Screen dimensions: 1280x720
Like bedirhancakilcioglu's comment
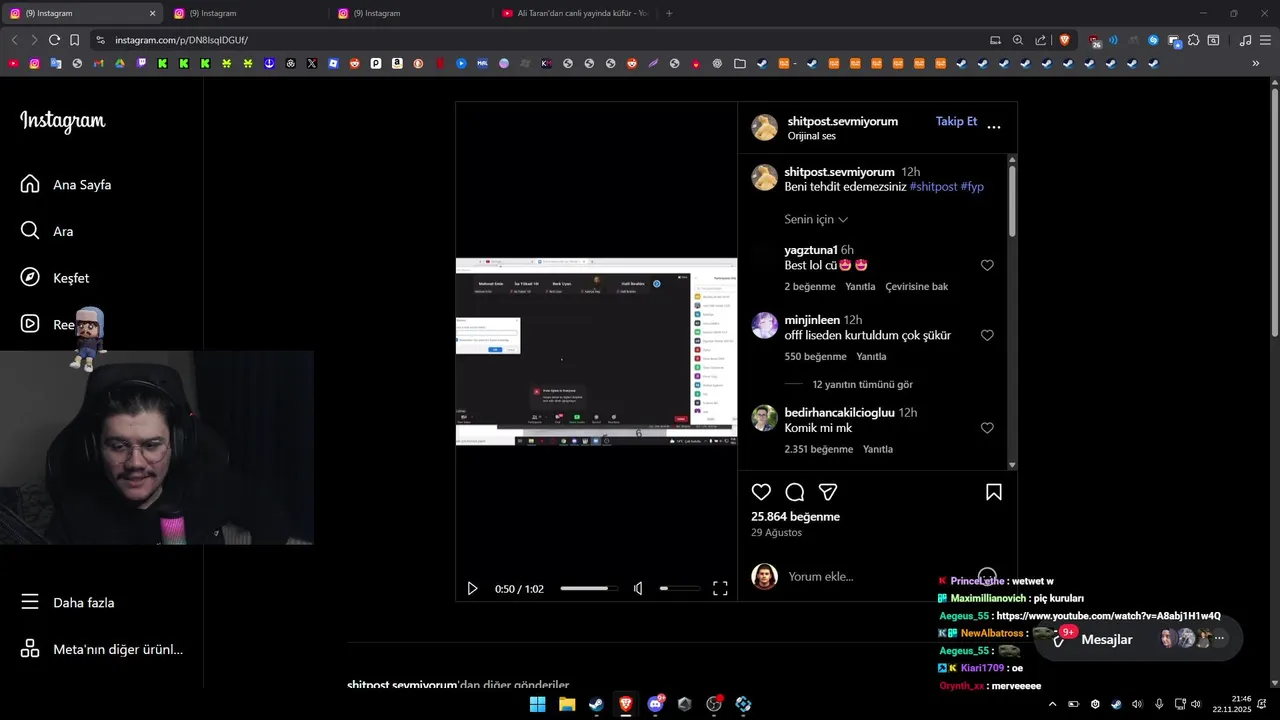tap(987, 428)
